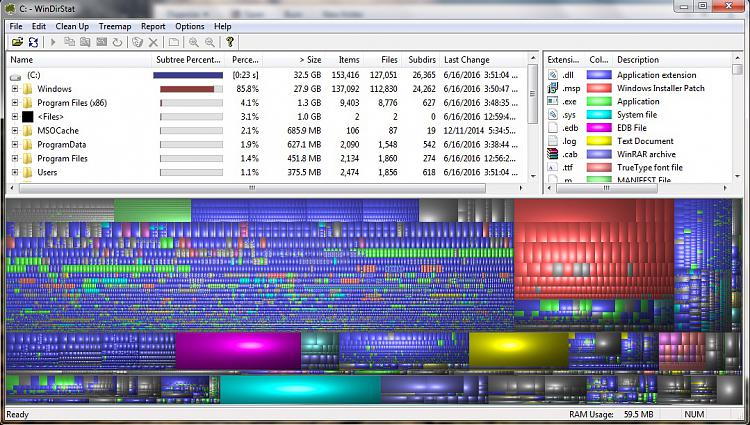750x425 pixels.
Task: Click the blue .dll color swatch
Action: coord(599,75)
